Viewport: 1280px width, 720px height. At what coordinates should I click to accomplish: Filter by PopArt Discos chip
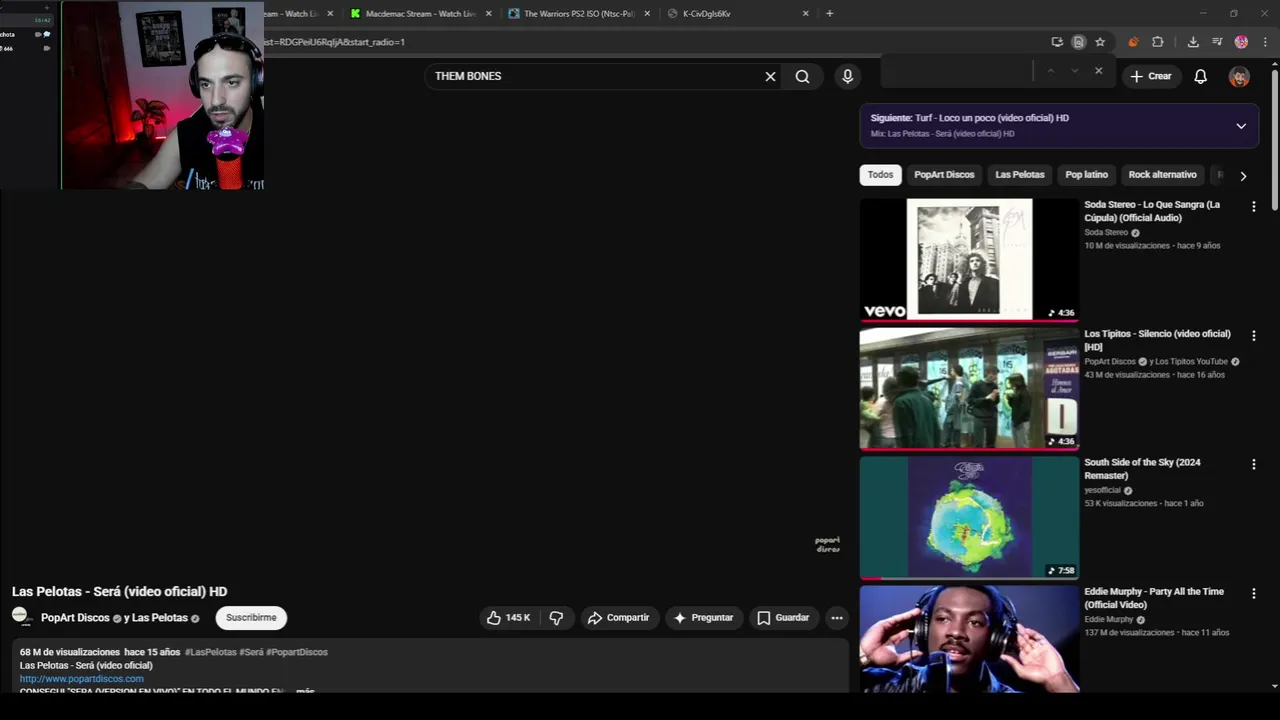click(944, 175)
